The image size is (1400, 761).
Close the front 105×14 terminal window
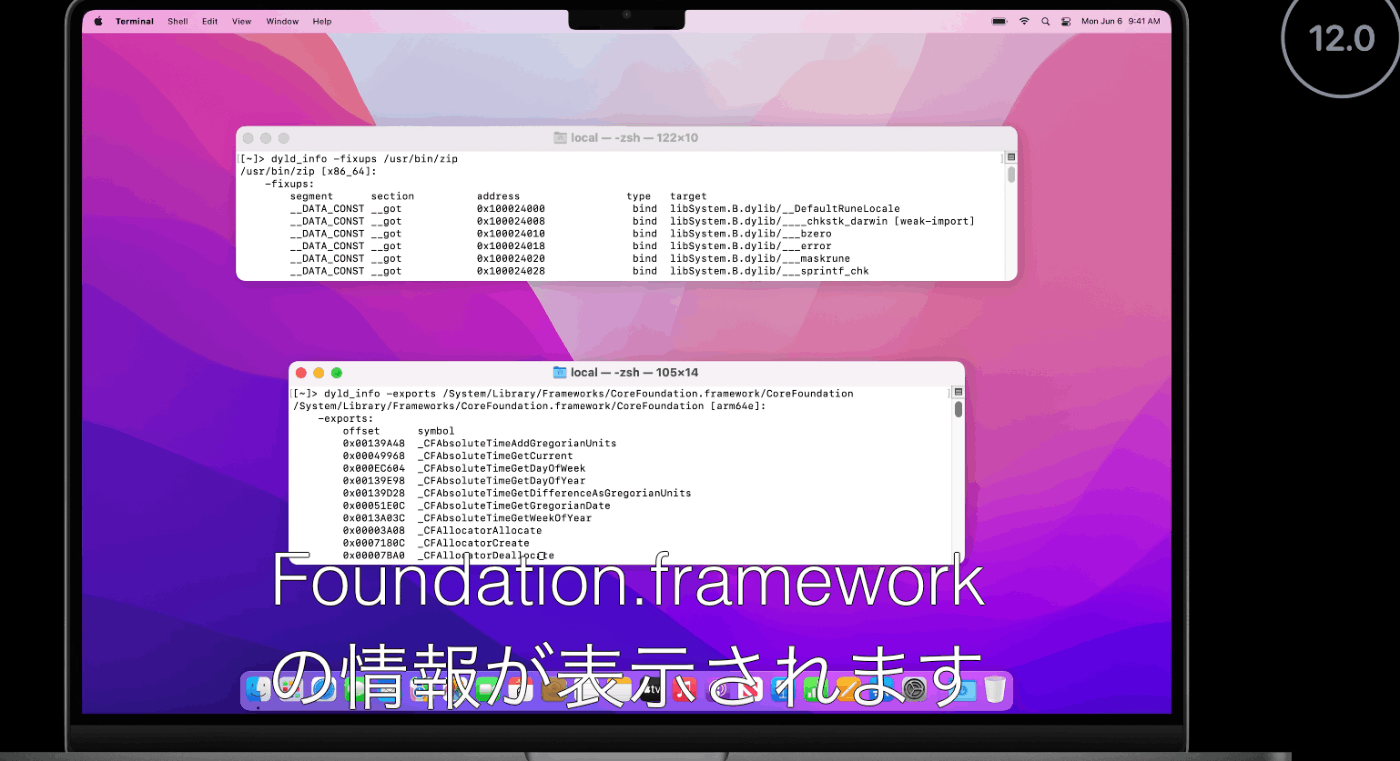301,373
